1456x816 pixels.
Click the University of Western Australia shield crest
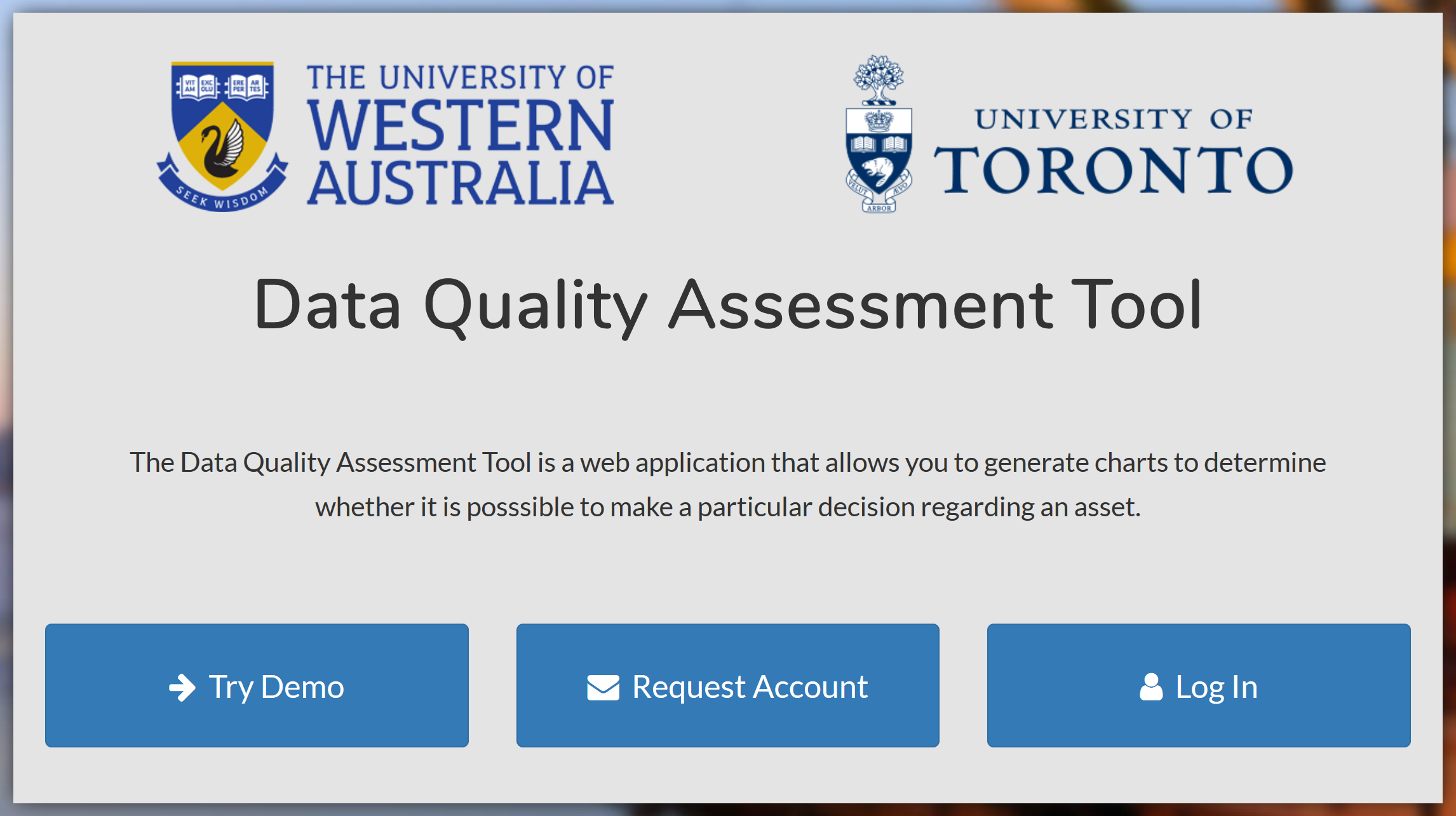click(222, 137)
